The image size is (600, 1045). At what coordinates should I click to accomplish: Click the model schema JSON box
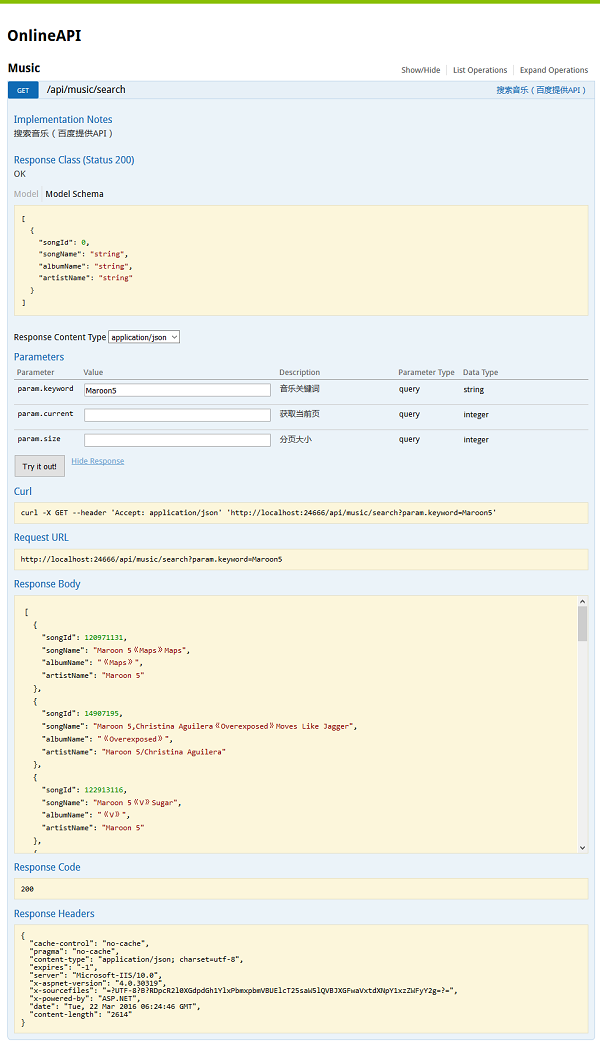(300, 261)
